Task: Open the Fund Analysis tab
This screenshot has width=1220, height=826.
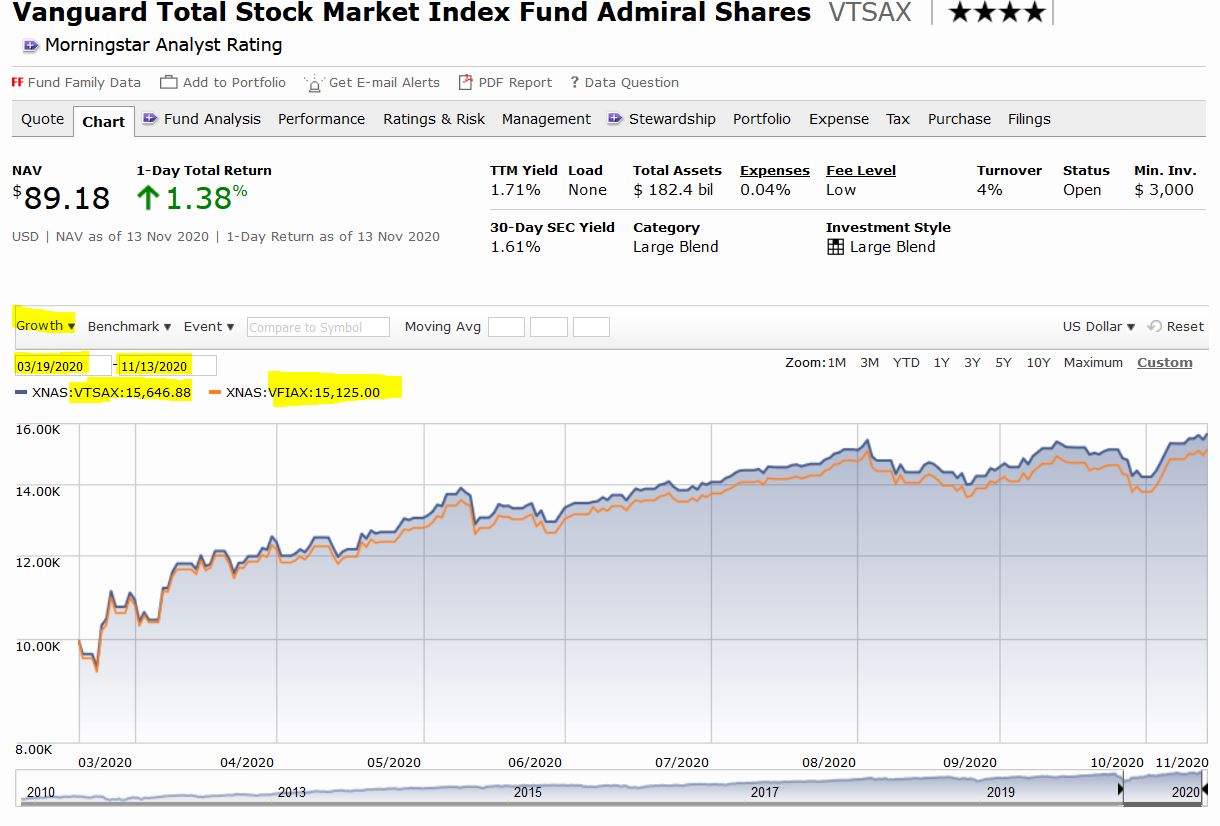Action: pyautogui.click(x=212, y=119)
